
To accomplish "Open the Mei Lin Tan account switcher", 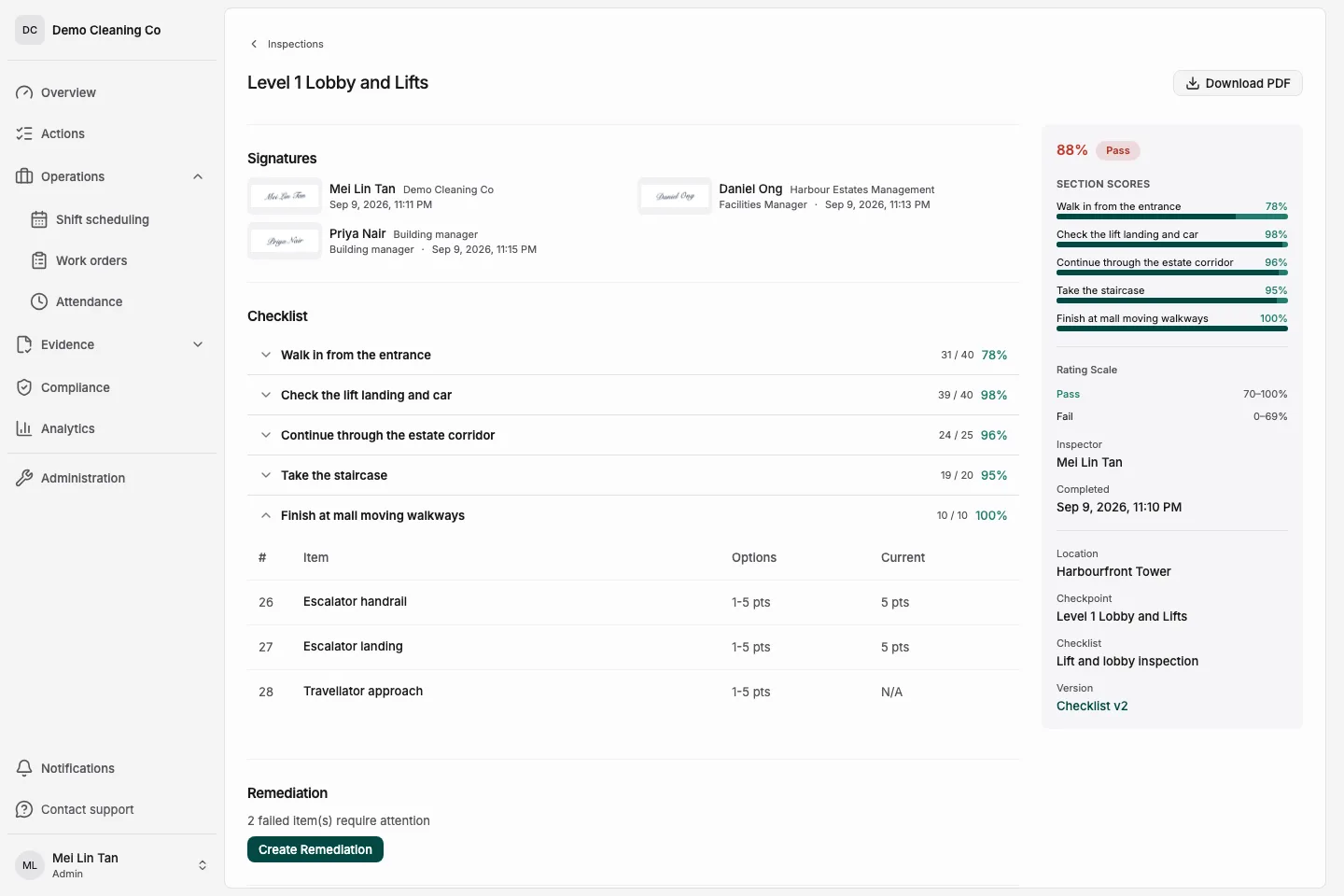I will [x=112, y=865].
